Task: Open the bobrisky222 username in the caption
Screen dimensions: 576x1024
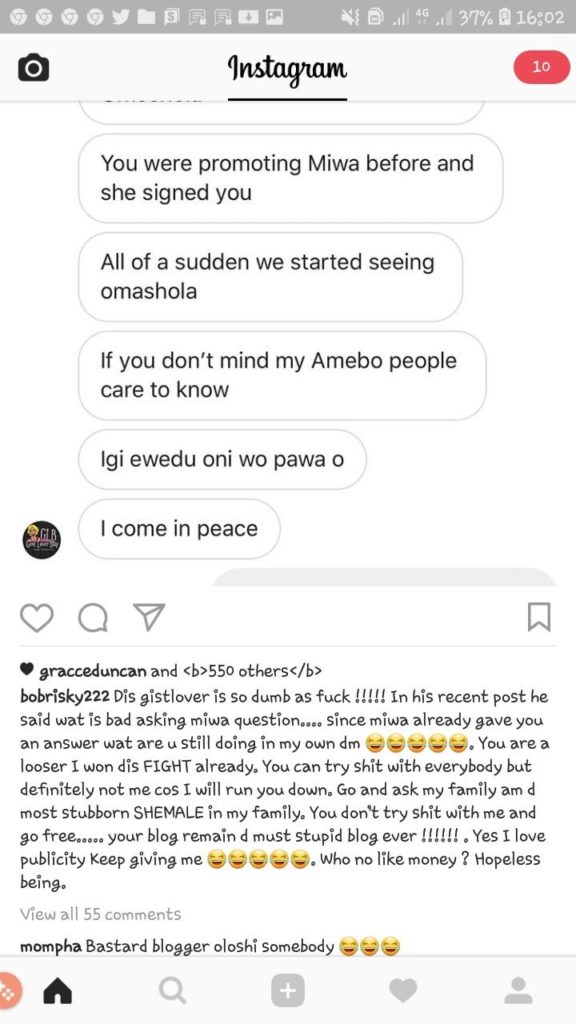Action: (x=65, y=697)
